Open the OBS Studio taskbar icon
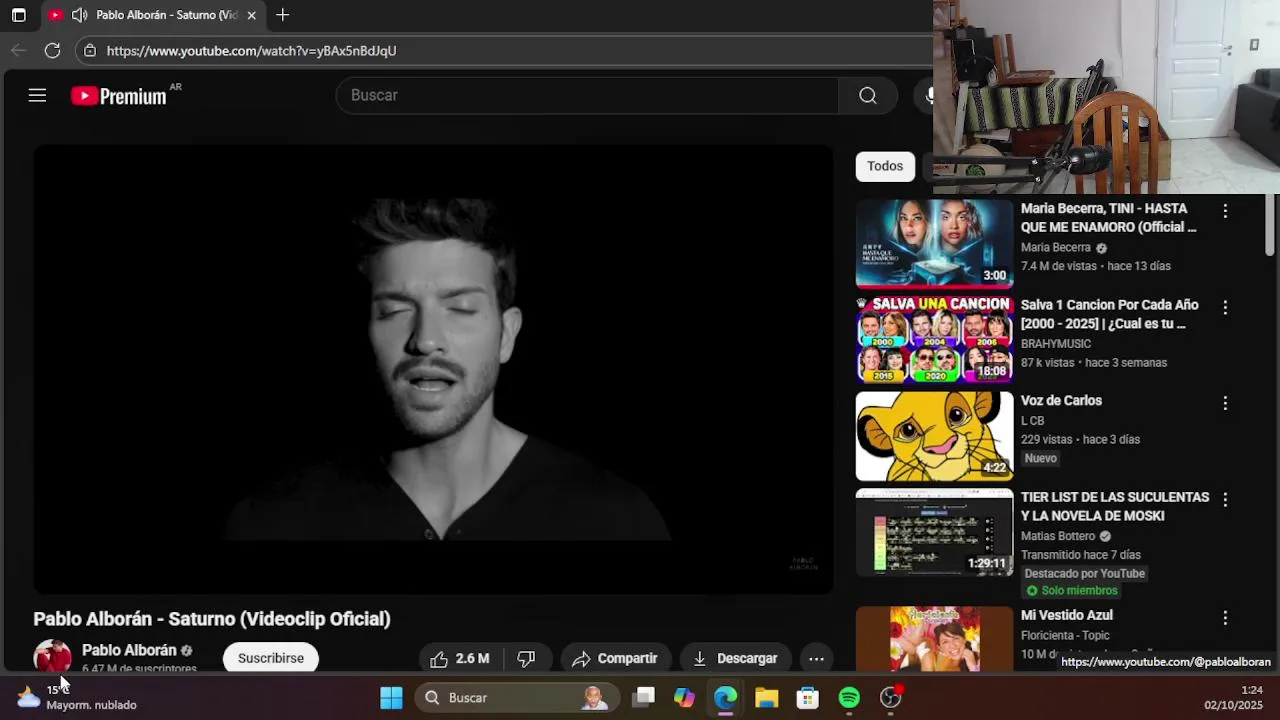The height and width of the screenshot is (720, 1280). coord(890,697)
